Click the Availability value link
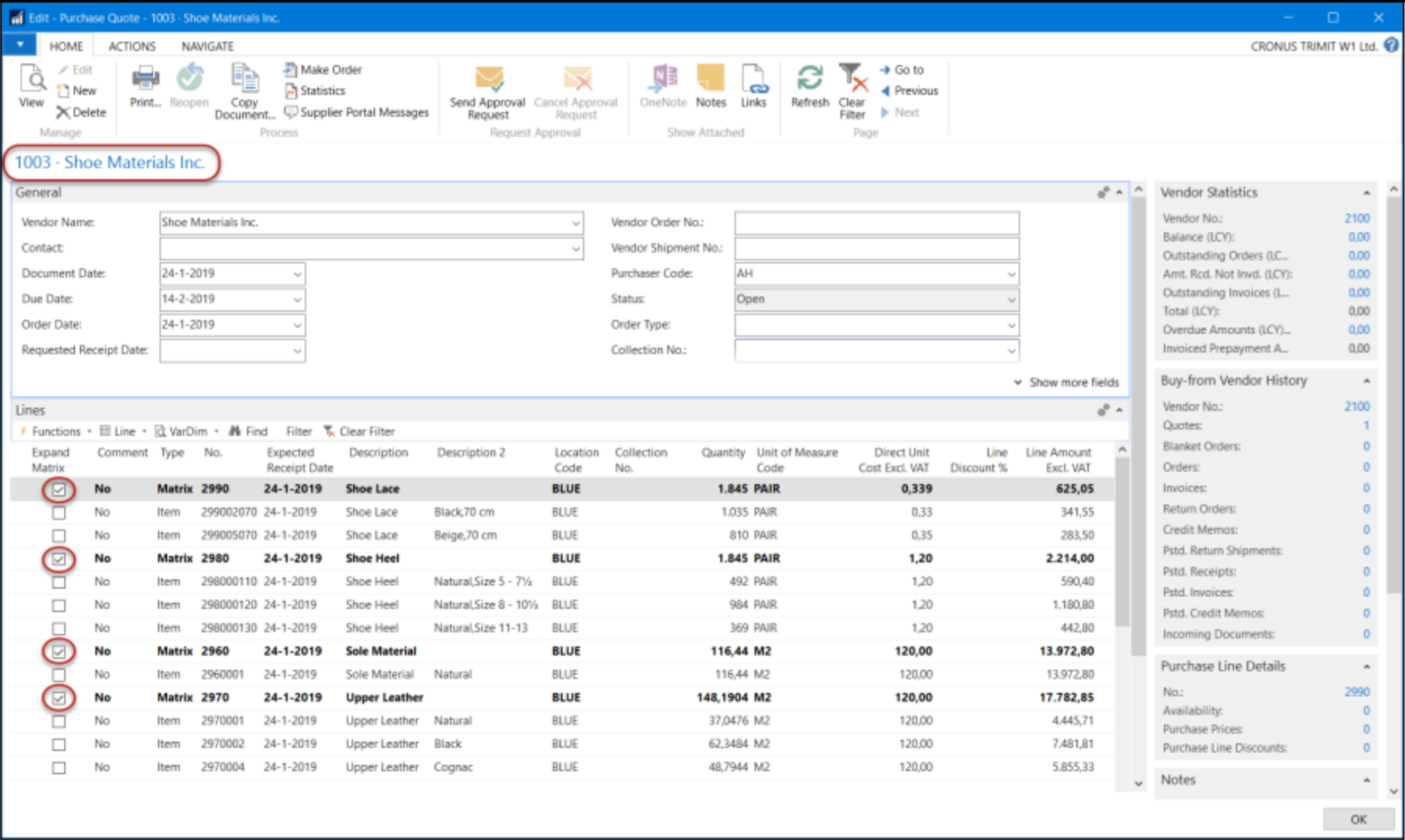Viewport: 1405px width, 840px height. pos(1366,711)
